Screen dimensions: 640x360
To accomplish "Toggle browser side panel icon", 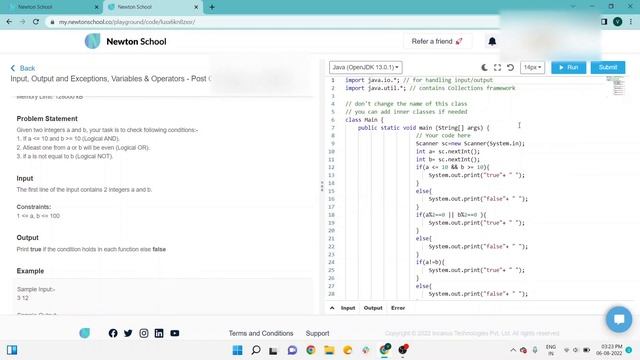I will coord(604,22).
